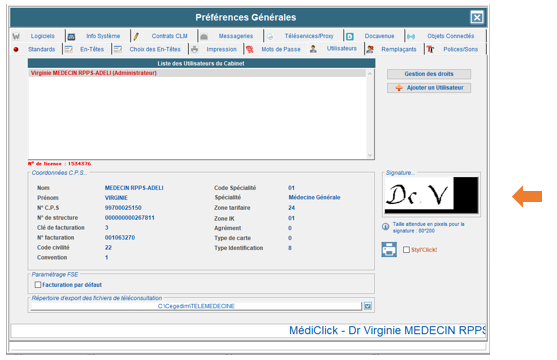This screenshot has height=360, width=557.
Task: Click the header icon beside Choix des En-Têtes
Action: click(x=118, y=49)
